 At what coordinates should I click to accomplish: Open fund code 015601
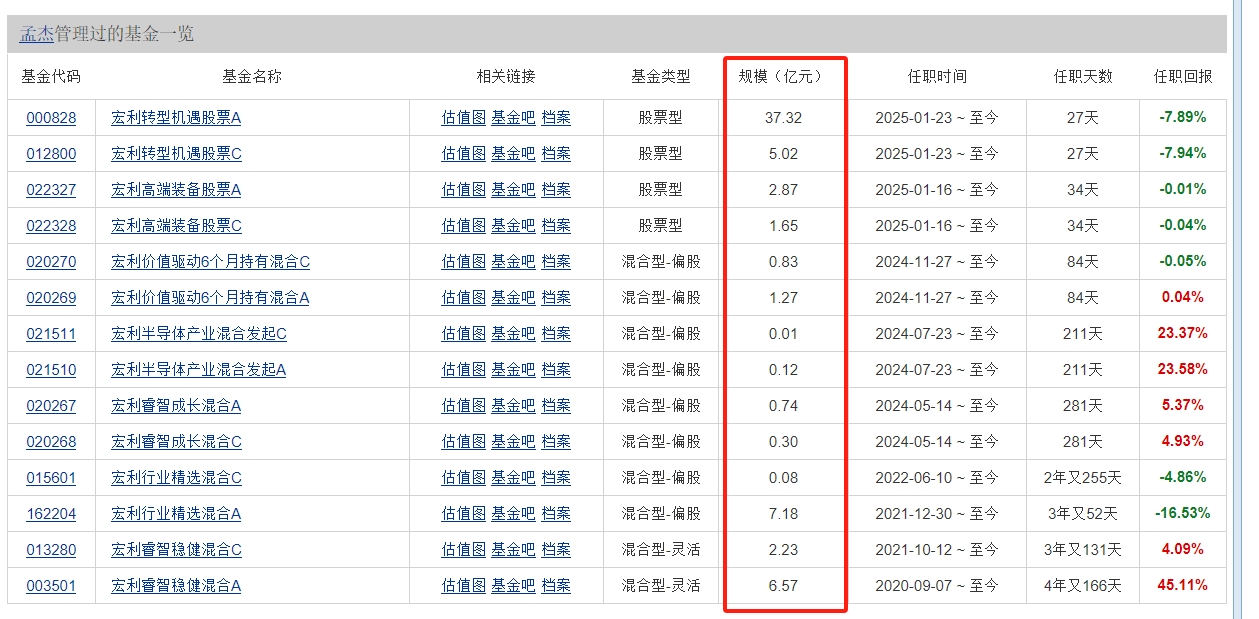point(51,478)
